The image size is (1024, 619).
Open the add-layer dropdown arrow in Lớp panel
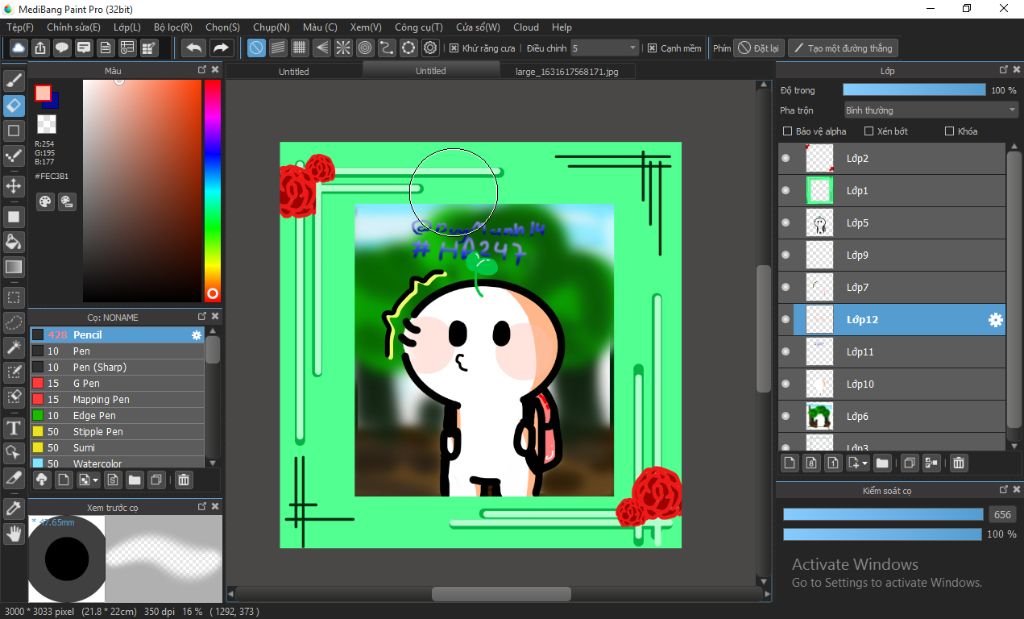(x=865, y=464)
